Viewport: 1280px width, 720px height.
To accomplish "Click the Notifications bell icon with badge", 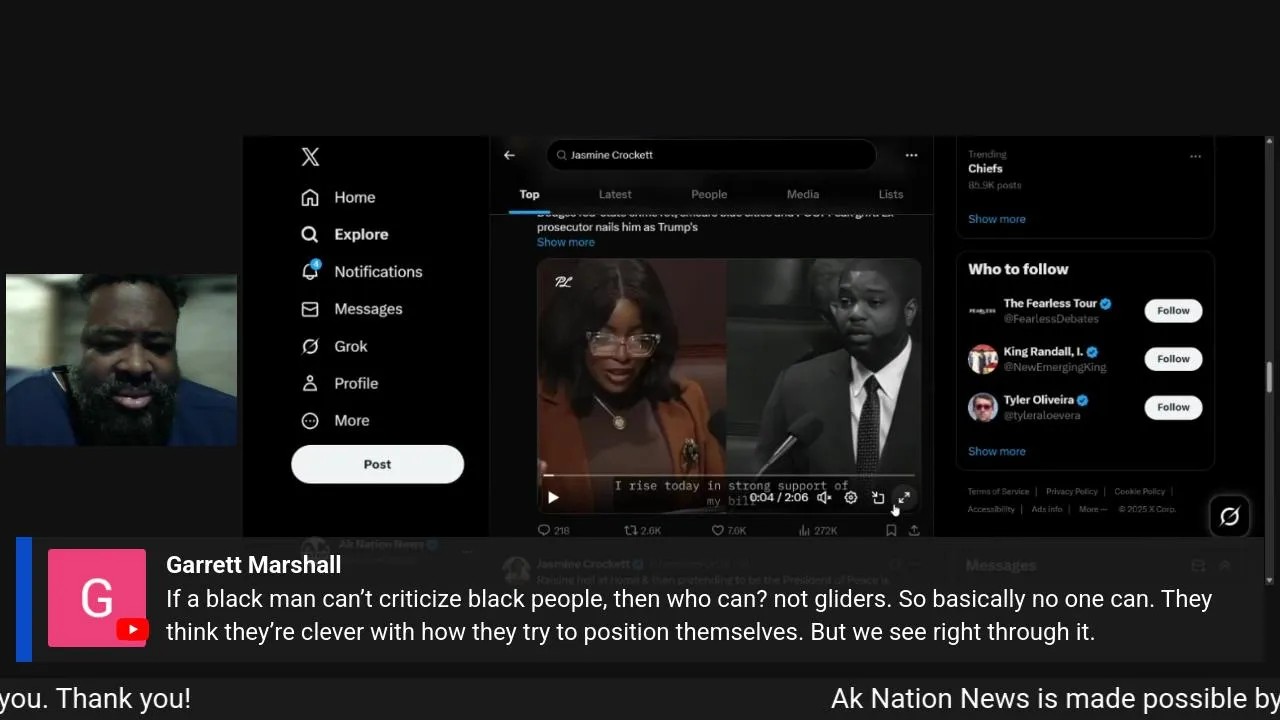I will pos(311,270).
